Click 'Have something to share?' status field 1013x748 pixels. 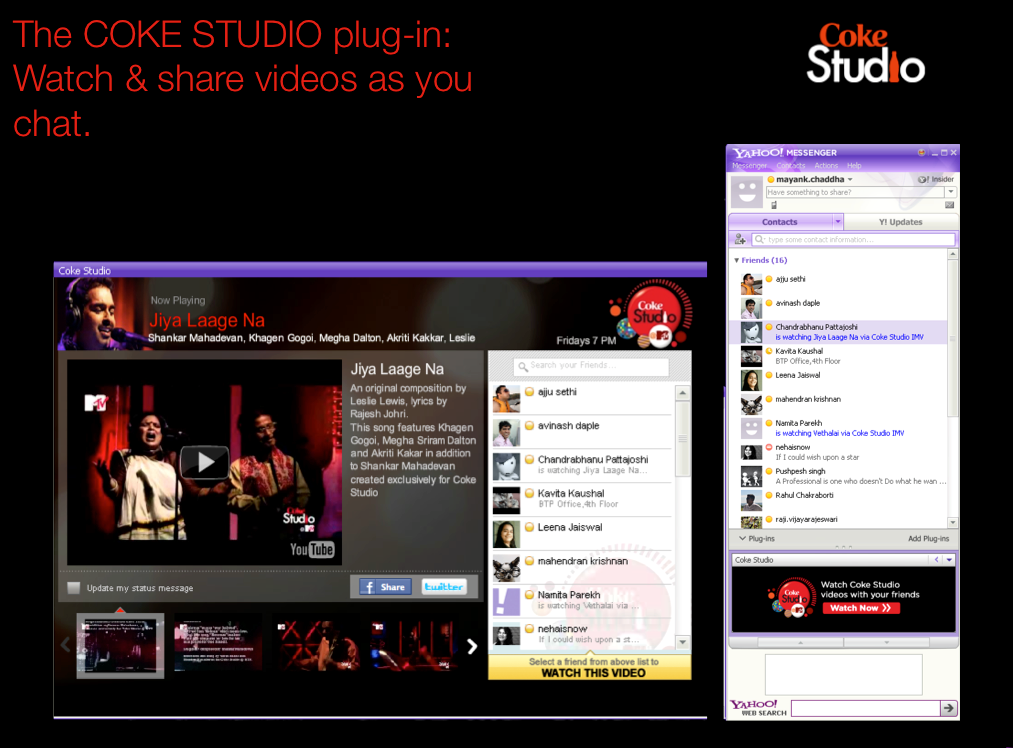[x=854, y=192]
